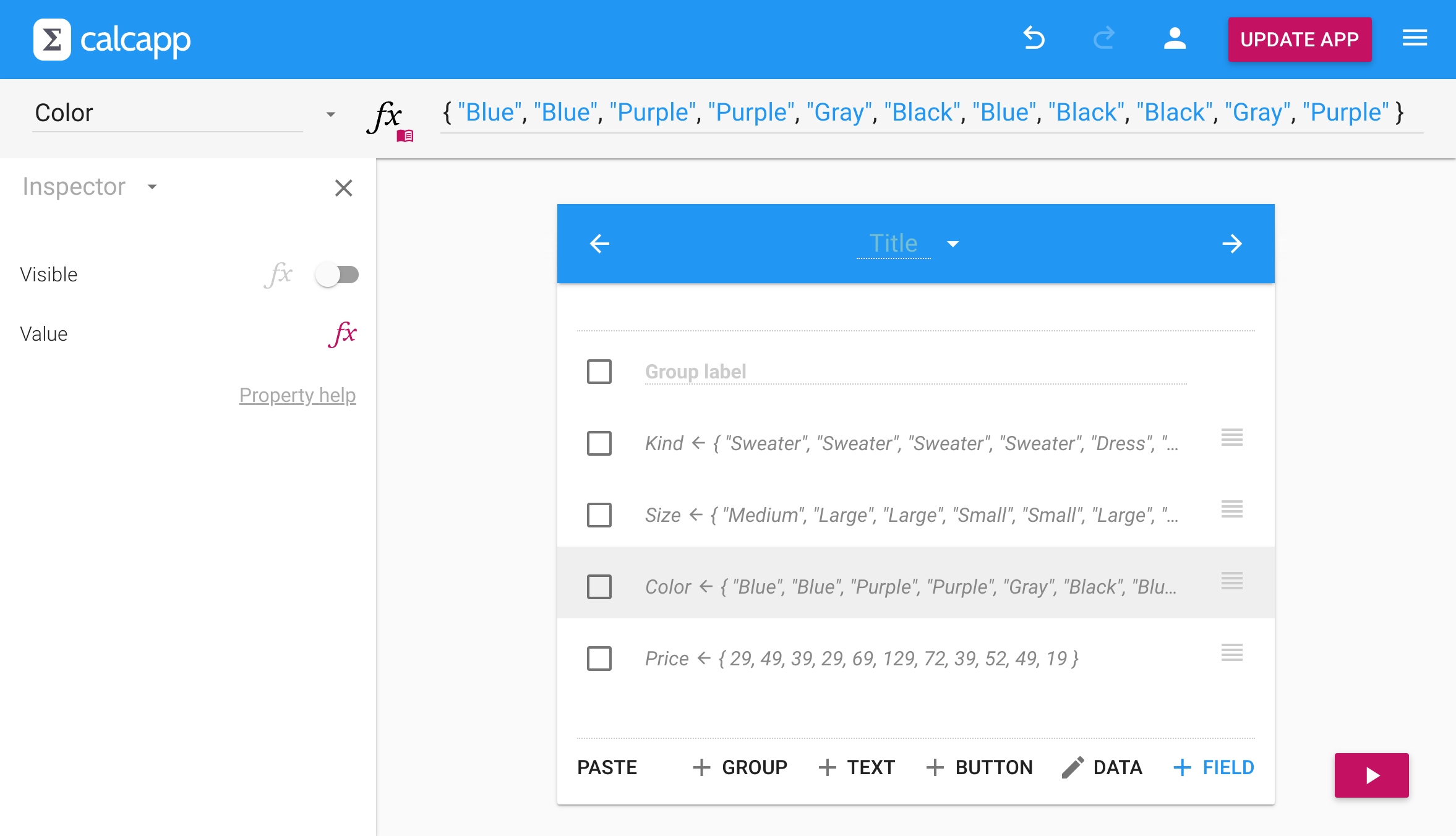The height and width of the screenshot is (836, 1456).
Task: Click the Kind row drag handle
Action: [x=1232, y=437]
